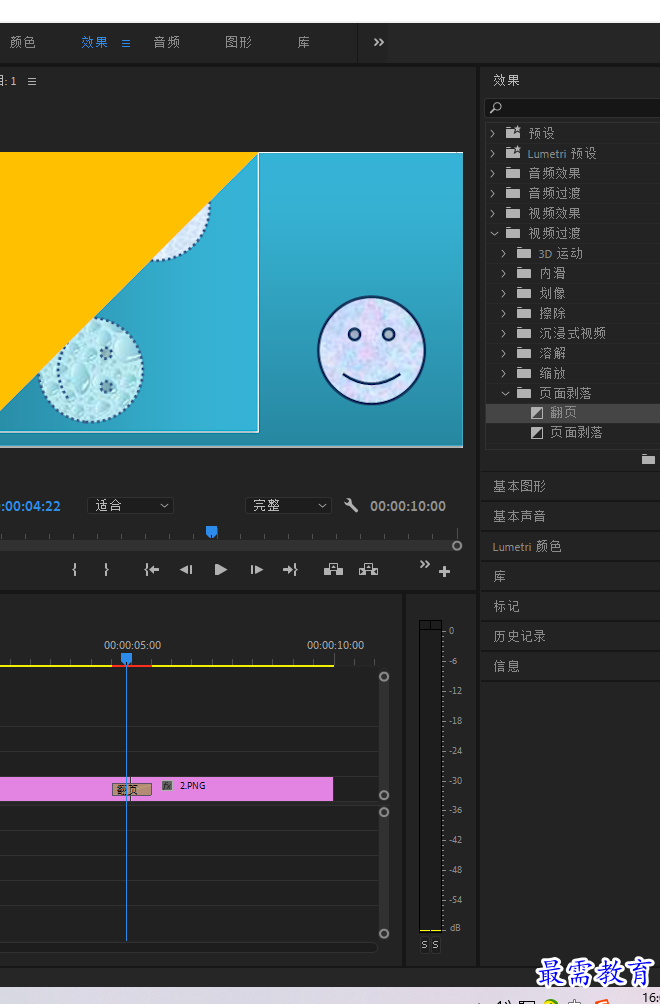The height and width of the screenshot is (1004, 660).
Task: Expand the 内滑 subfolder
Action: point(504,273)
